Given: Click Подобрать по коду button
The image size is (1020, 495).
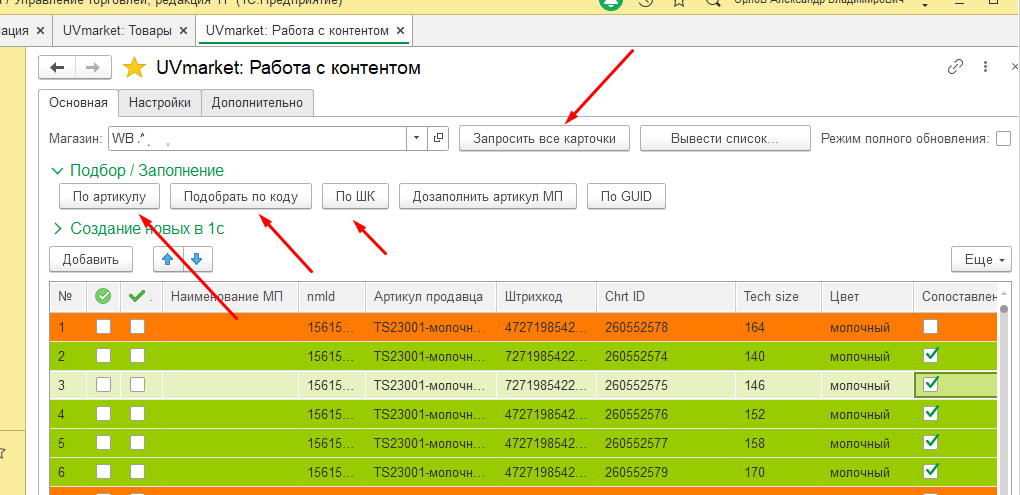Looking at the screenshot, I should (x=241, y=196).
